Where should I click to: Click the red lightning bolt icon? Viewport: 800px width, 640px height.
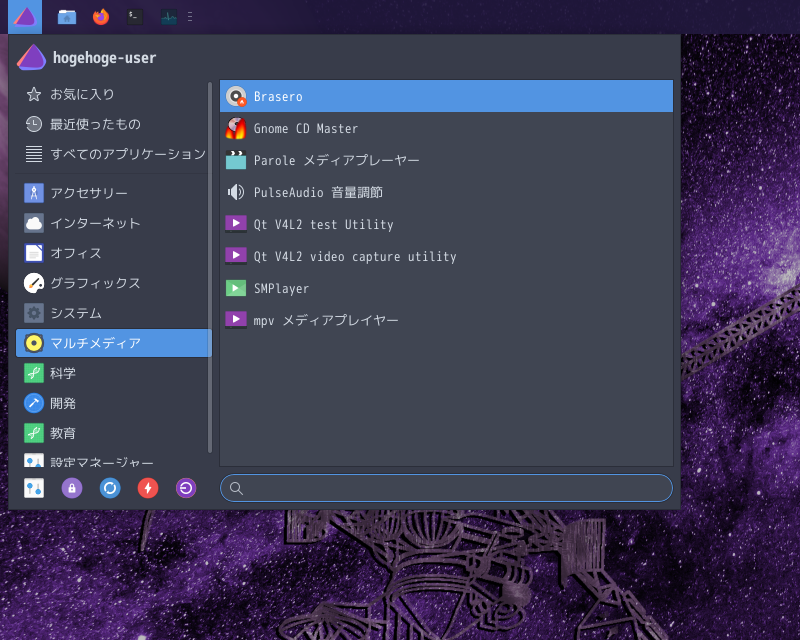point(148,488)
